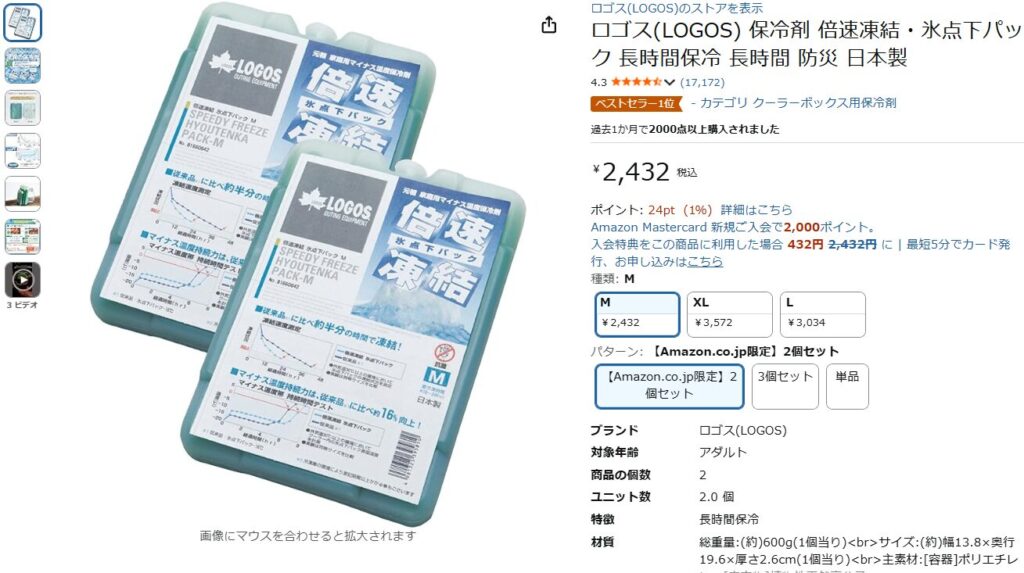Choose size XL at ¥3,572
1024x573 pixels.
pos(729,314)
